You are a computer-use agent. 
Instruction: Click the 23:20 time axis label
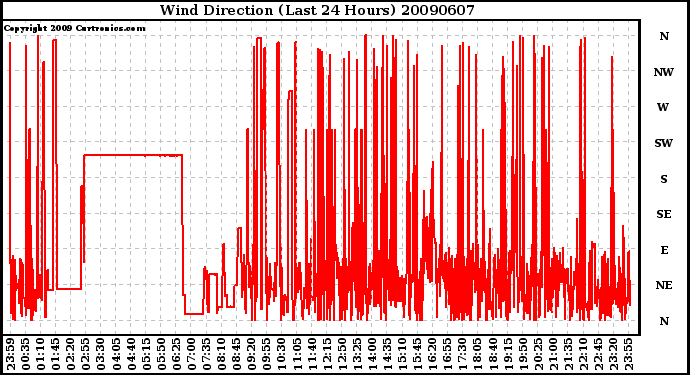click(613, 354)
